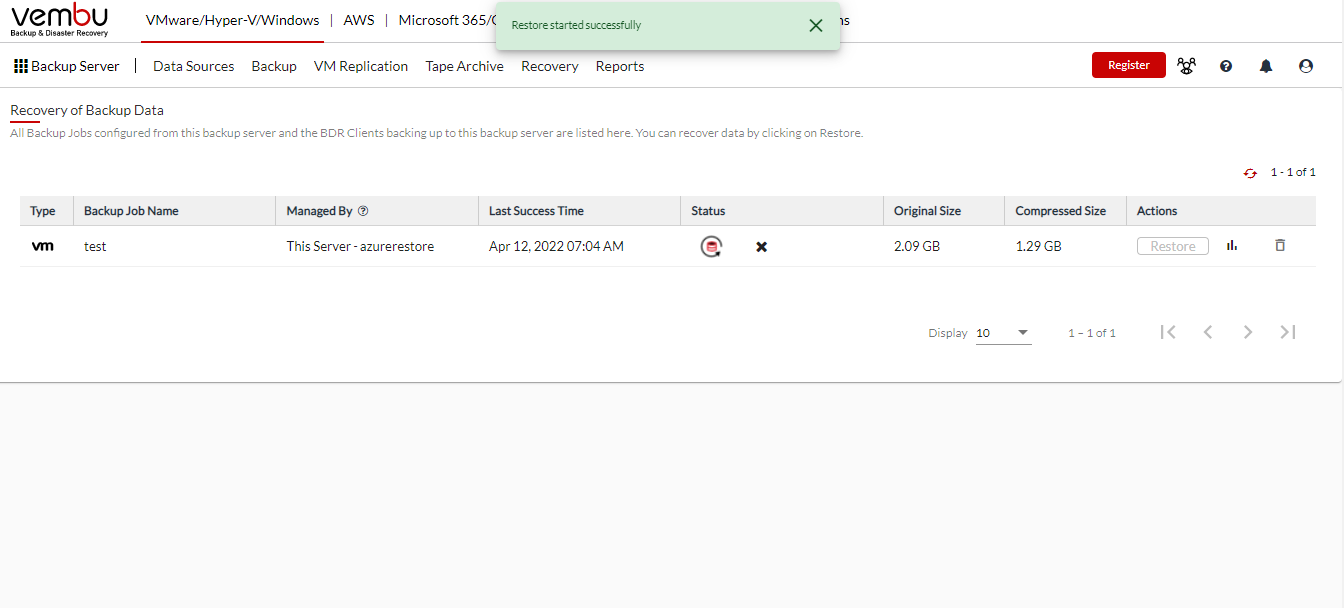Viewport: 1344px width, 608px height.
Task: Click the Type column header
Action: (43, 211)
